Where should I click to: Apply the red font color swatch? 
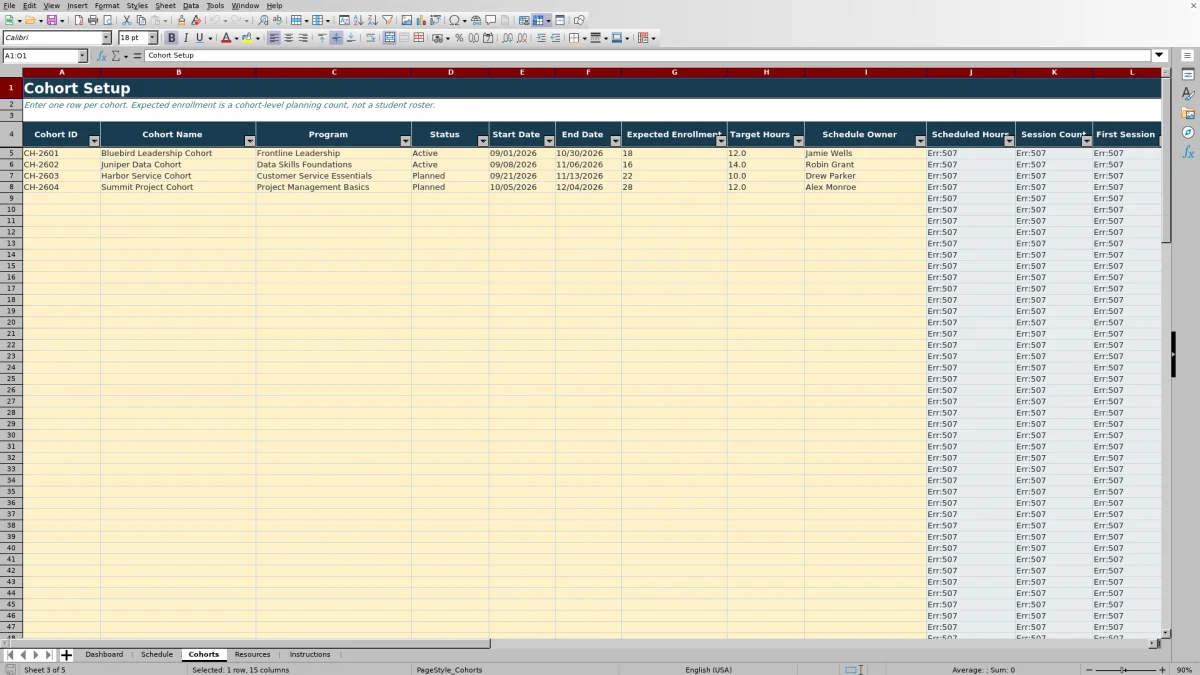pyautogui.click(x=226, y=38)
